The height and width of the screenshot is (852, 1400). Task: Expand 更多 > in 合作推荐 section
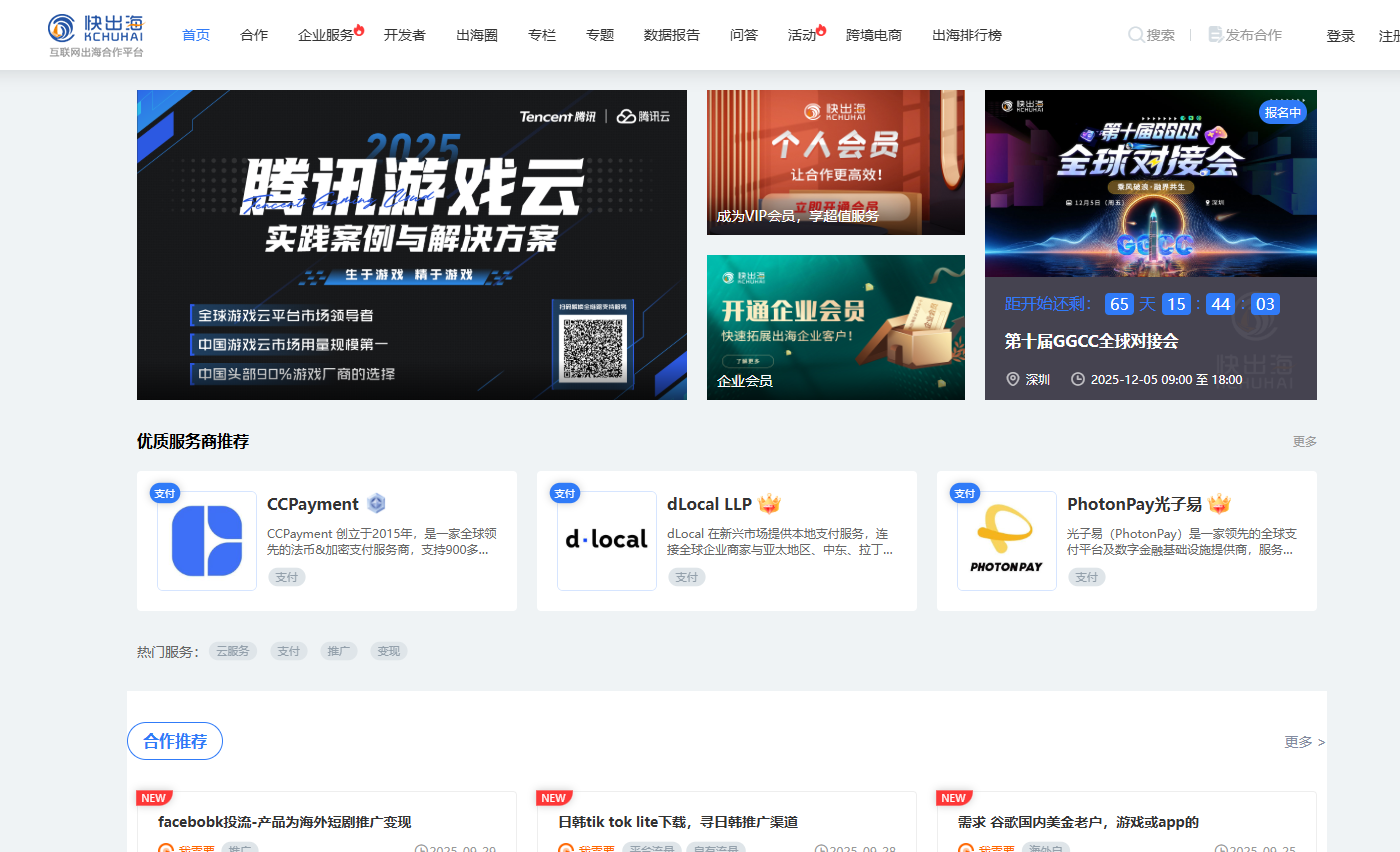tap(1304, 742)
